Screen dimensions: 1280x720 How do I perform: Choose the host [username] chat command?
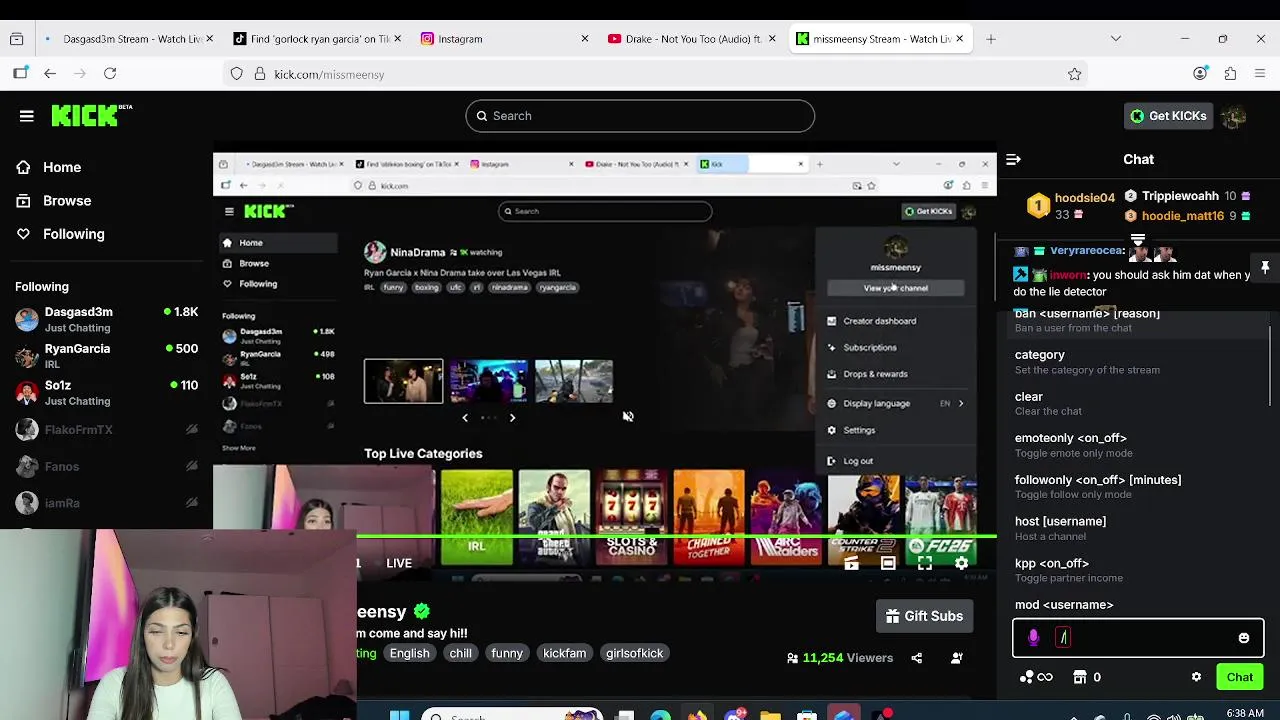[x=1138, y=528]
